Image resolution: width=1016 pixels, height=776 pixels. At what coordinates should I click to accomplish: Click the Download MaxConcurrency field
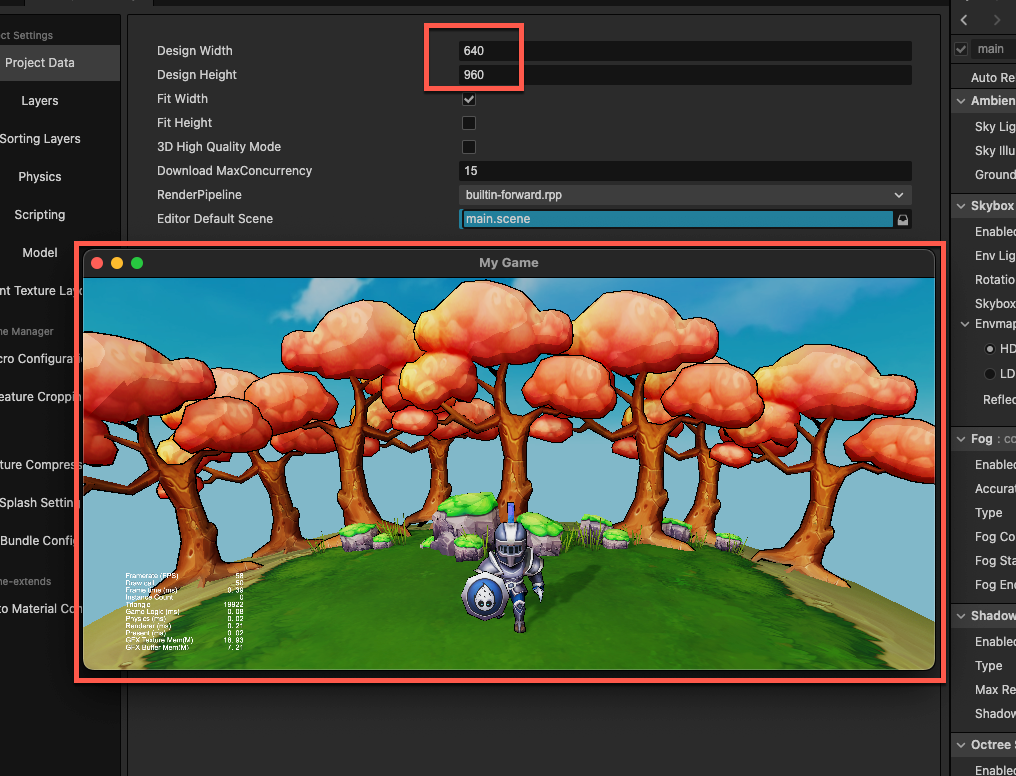click(685, 171)
